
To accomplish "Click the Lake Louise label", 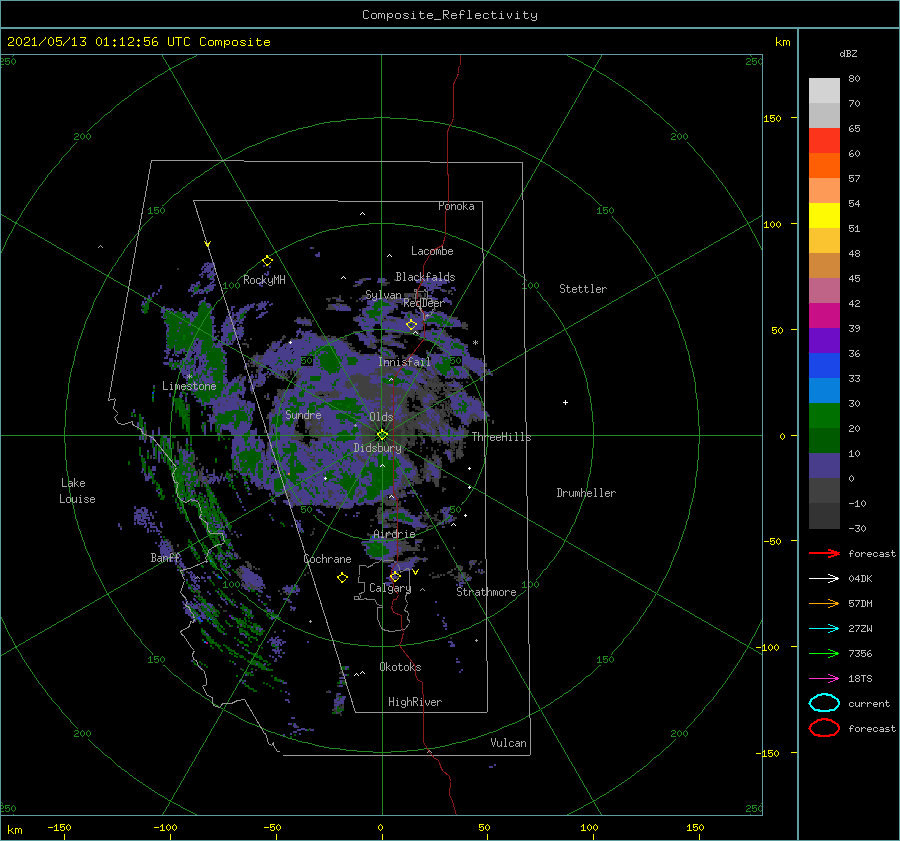I will point(77,491).
